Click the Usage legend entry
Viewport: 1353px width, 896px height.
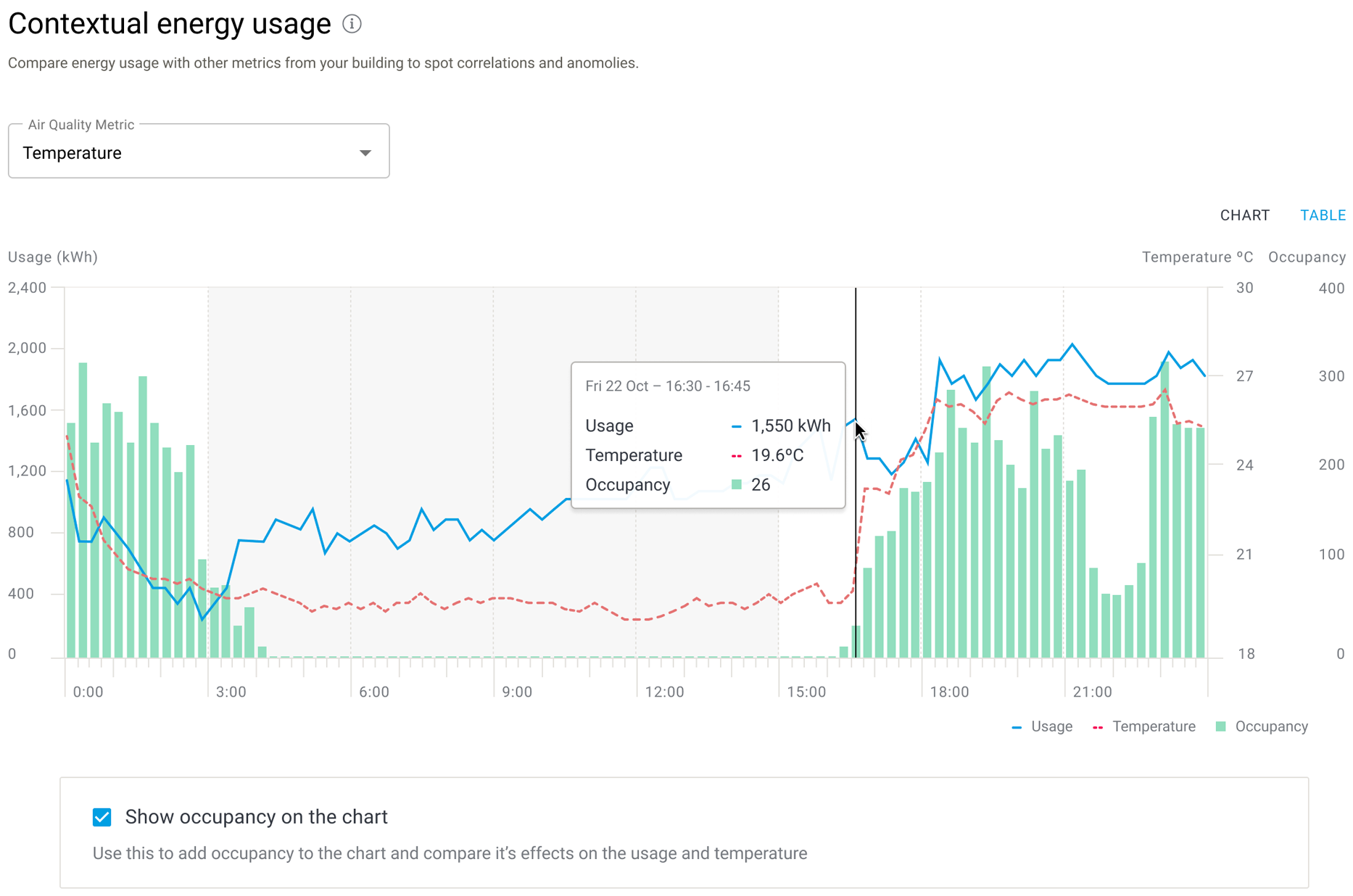tap(1042, 726)
